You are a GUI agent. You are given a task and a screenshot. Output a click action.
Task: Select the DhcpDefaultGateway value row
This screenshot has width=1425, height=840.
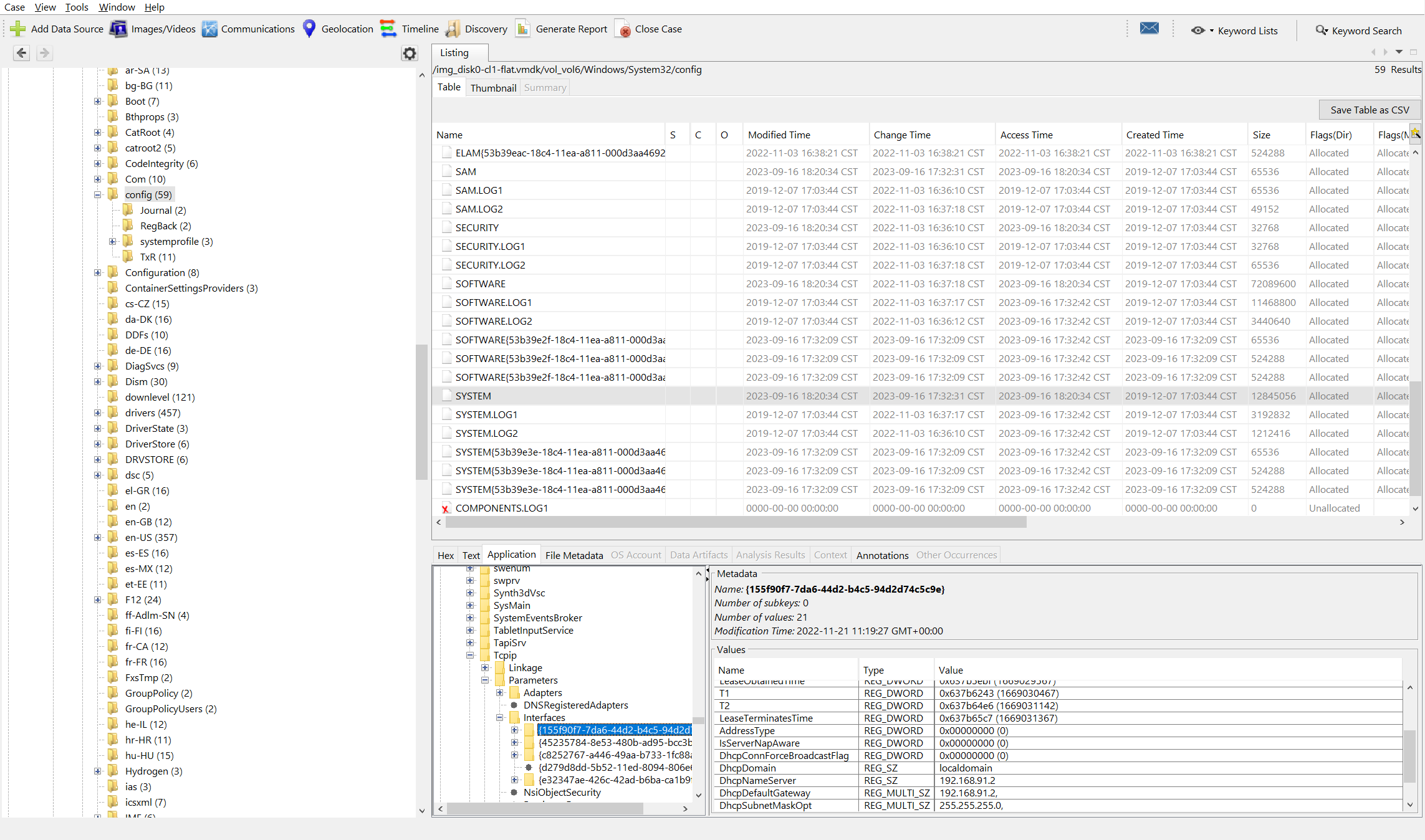pos(1060,793)
